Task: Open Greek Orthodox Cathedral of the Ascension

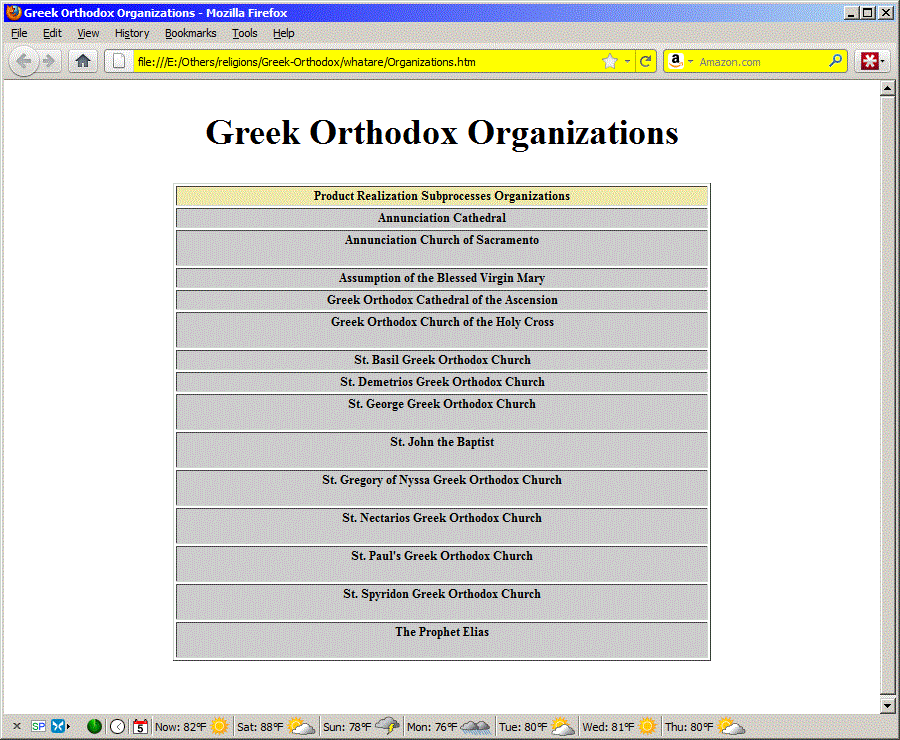Action: coord(442,300)
